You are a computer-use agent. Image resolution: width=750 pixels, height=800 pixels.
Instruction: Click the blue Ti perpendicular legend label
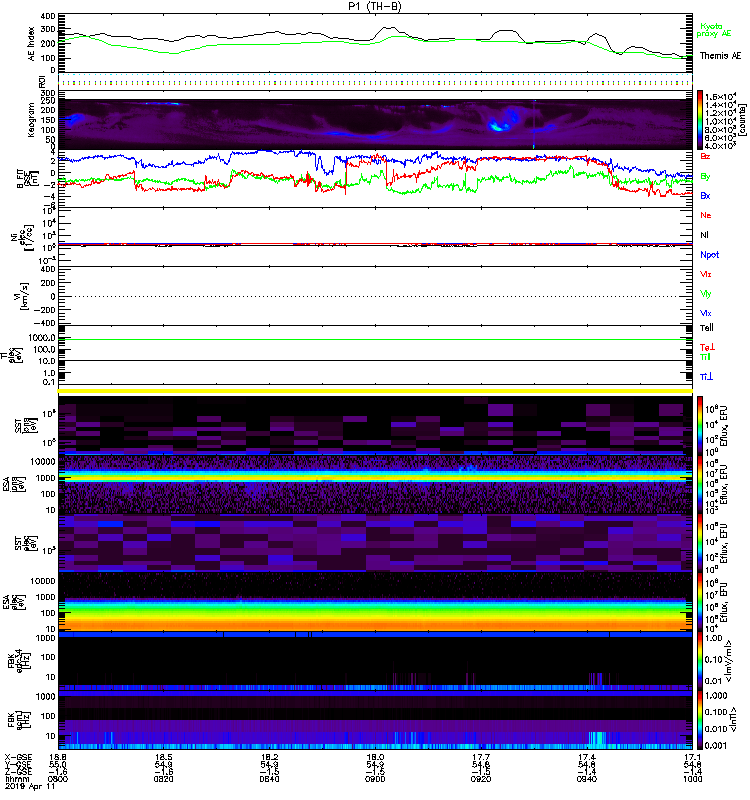point(706,377)
